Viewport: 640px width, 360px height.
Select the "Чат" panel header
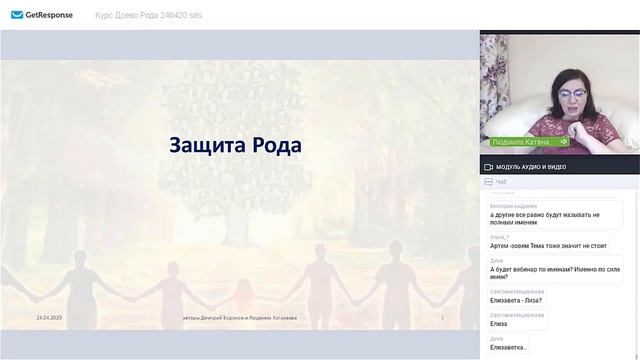pyautogui.click(x=560, y=182)
